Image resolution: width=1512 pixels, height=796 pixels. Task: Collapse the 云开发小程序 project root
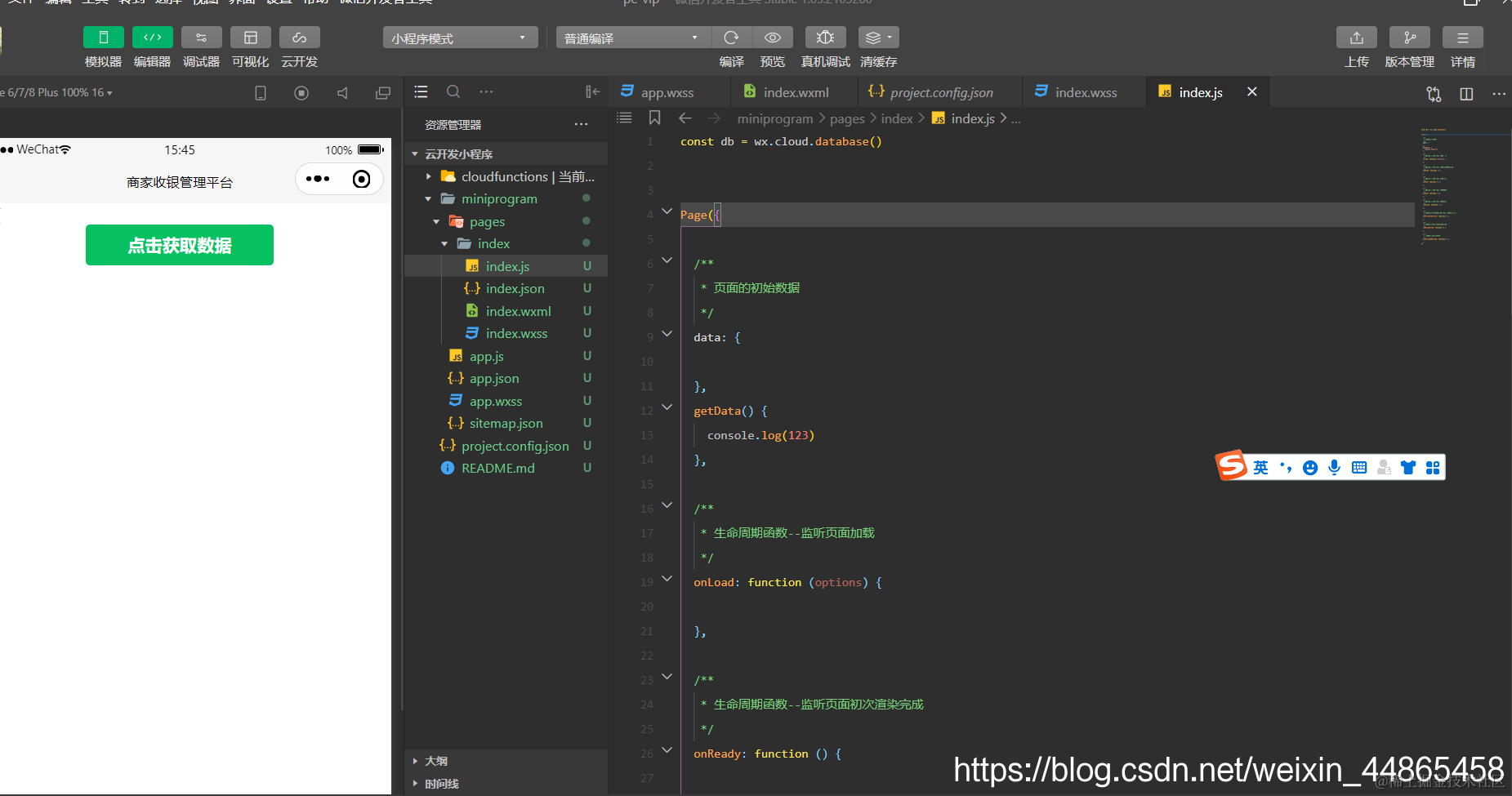(x=415, y=154)
